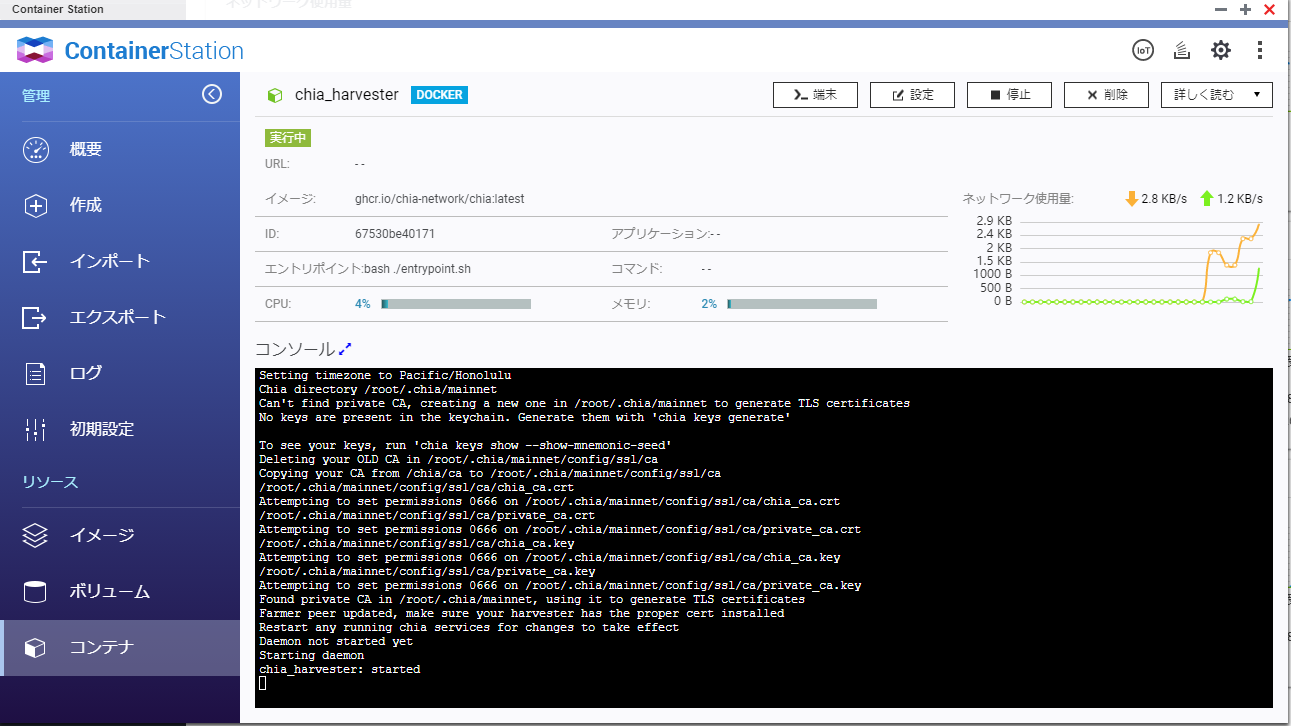Select the 概要 overview sidebar icon
Screen dimensions: 1291x726
(x=34, y=148)
